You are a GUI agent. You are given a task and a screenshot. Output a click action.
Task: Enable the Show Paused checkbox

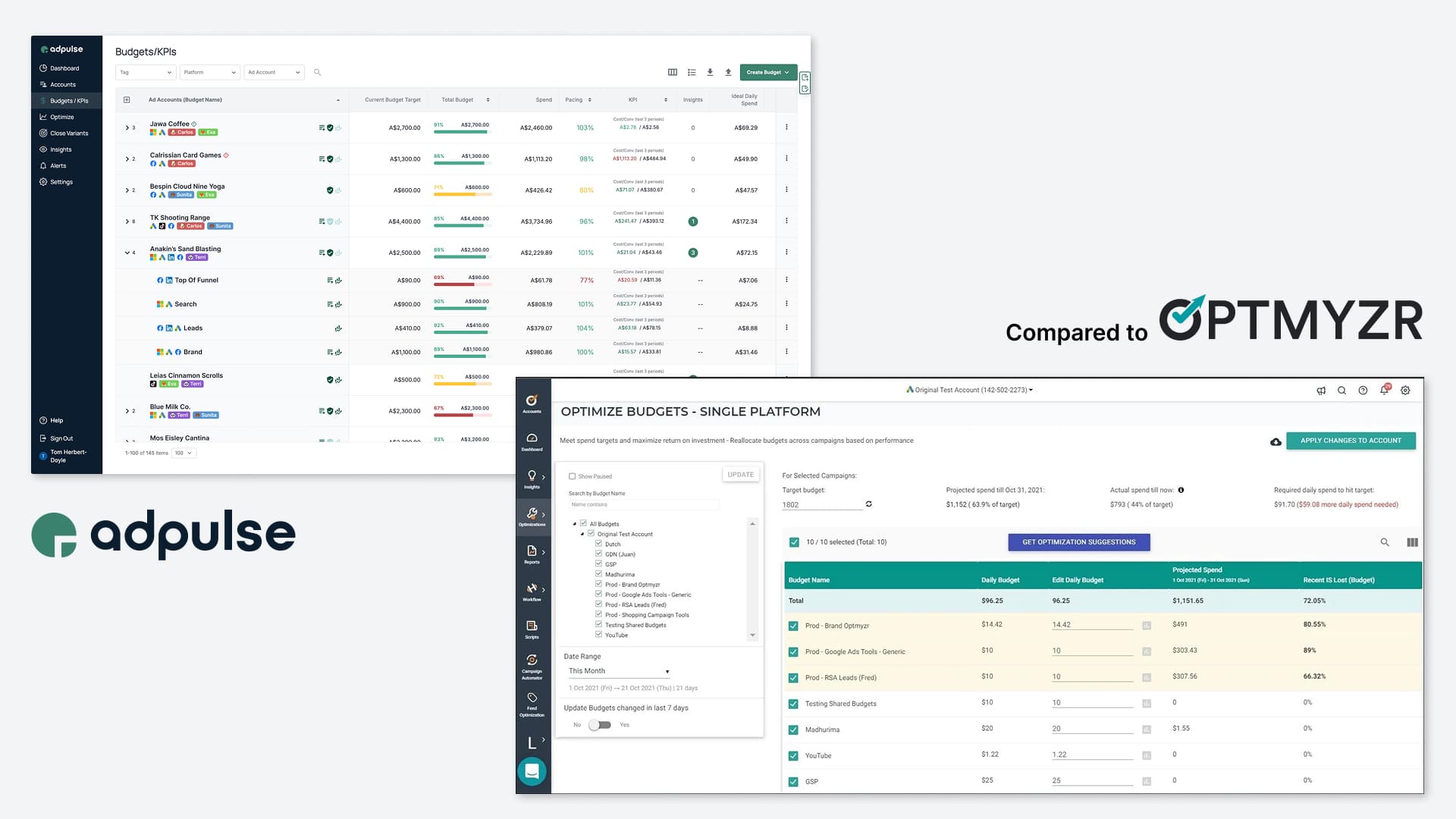pyautogui.click(x=572, y=476)
